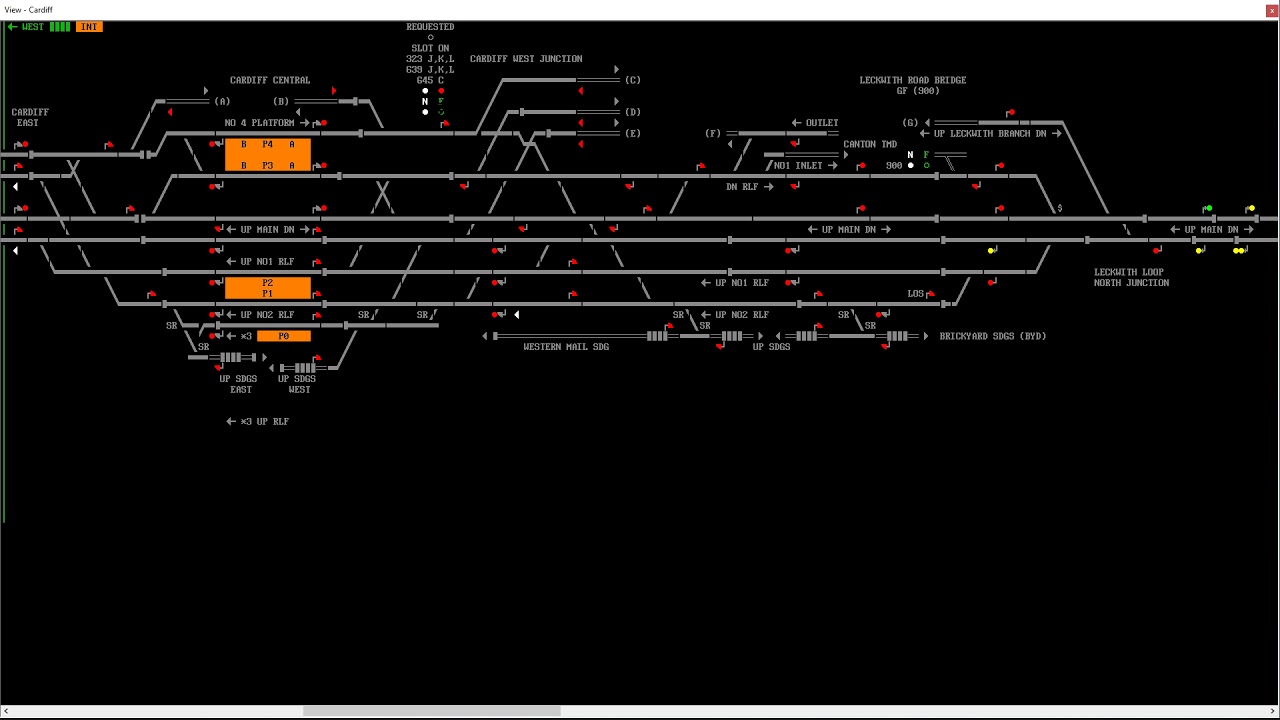Click the green progress bars beside WEST

[x=60, y=27]
